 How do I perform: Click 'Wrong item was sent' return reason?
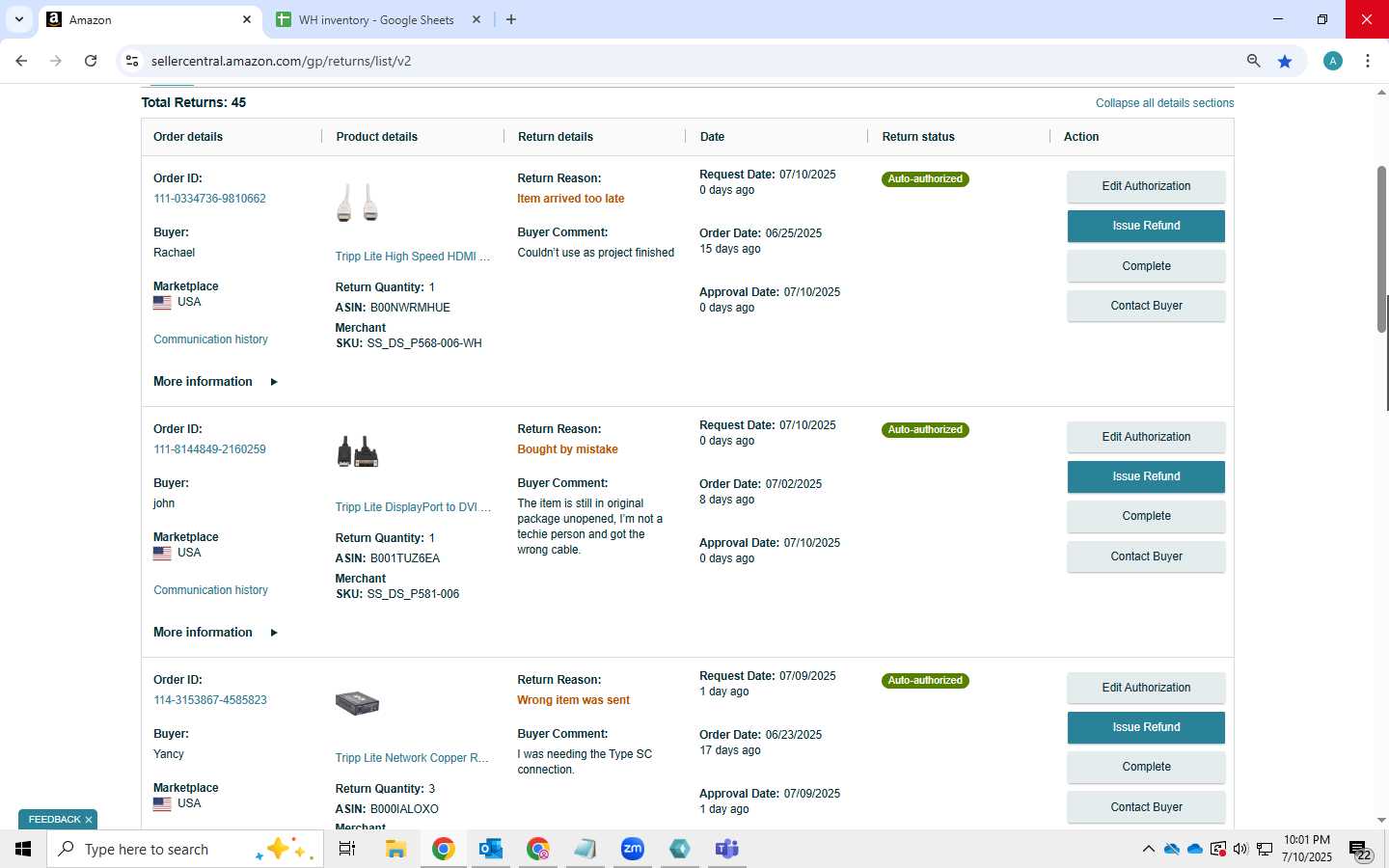click(573, 700)
